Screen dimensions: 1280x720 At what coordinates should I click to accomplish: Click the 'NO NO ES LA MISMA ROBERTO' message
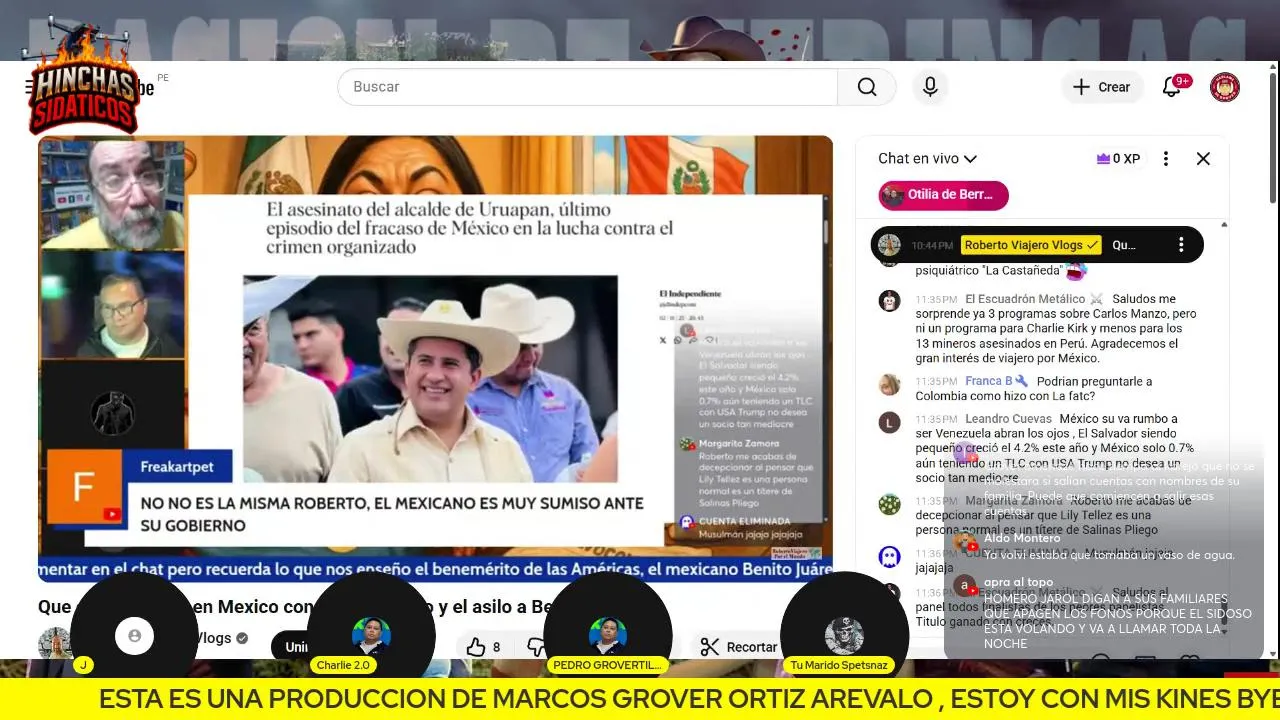pyautogui.click(x=391, y=513)
